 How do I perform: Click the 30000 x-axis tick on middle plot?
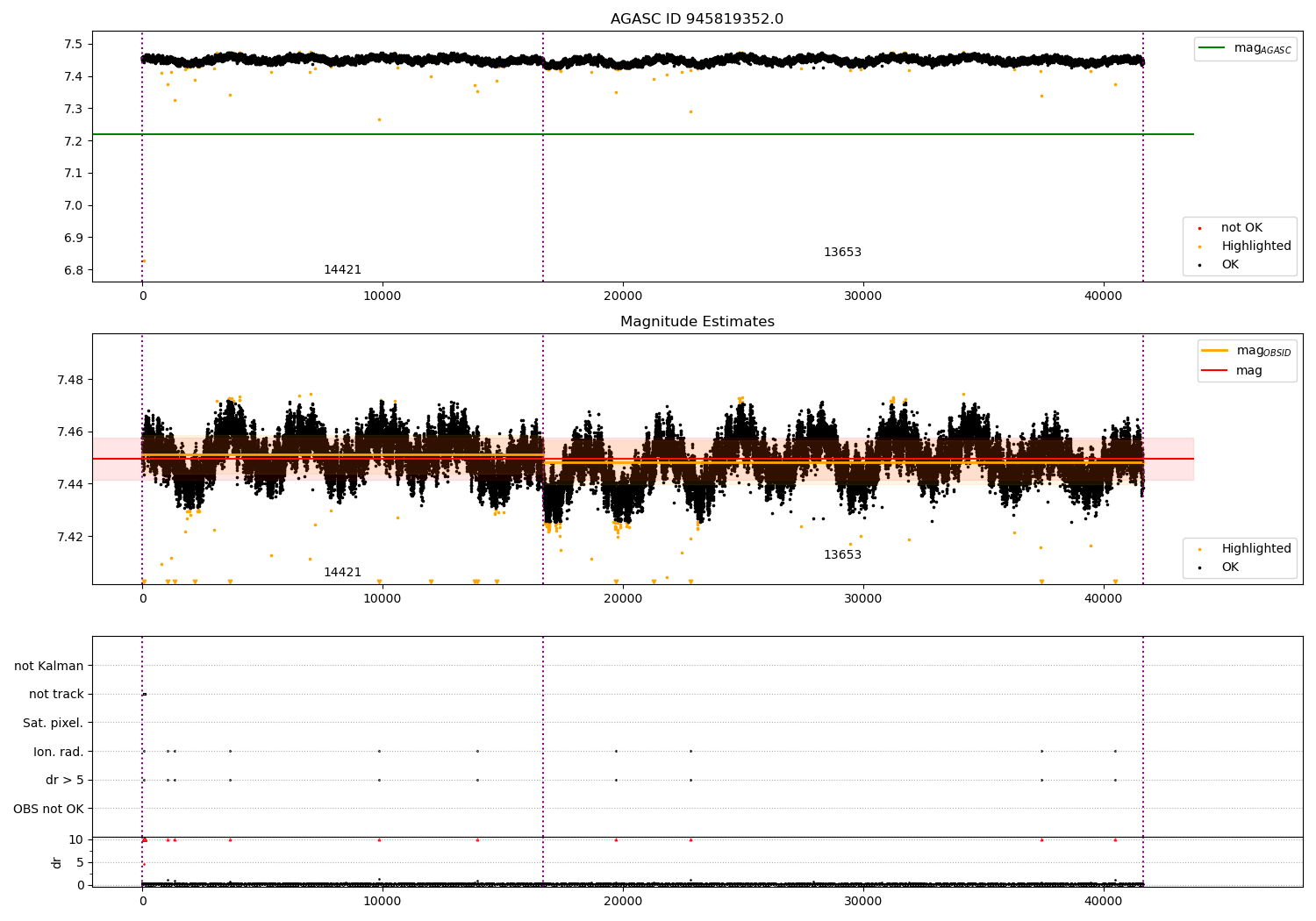click(862, 598)
